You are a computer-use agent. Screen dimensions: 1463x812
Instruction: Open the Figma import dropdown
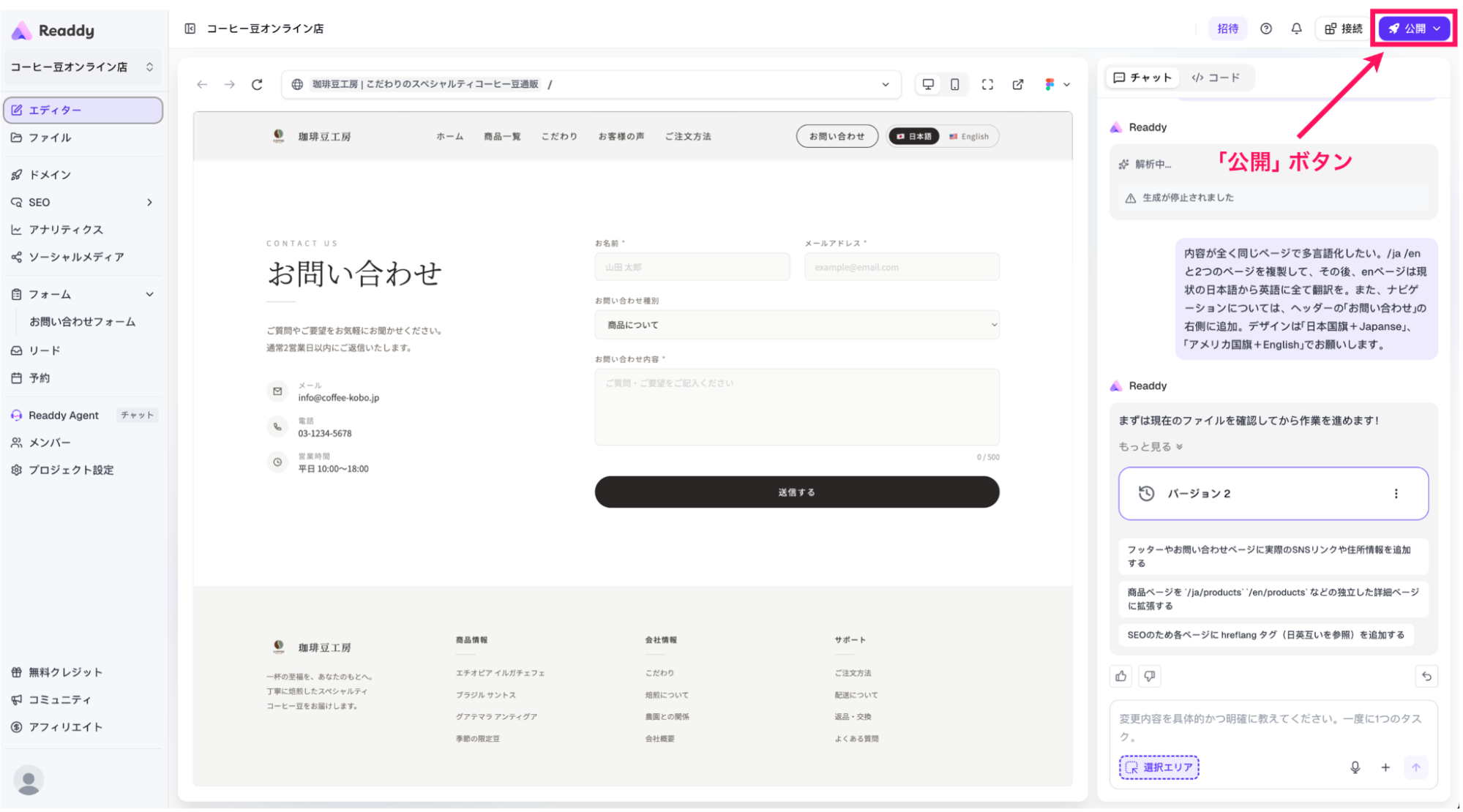point(1058,84)
